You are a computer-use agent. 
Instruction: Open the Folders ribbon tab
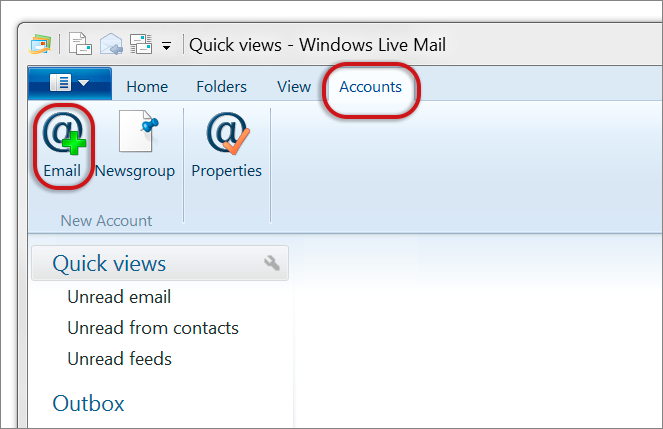point(221,87)
